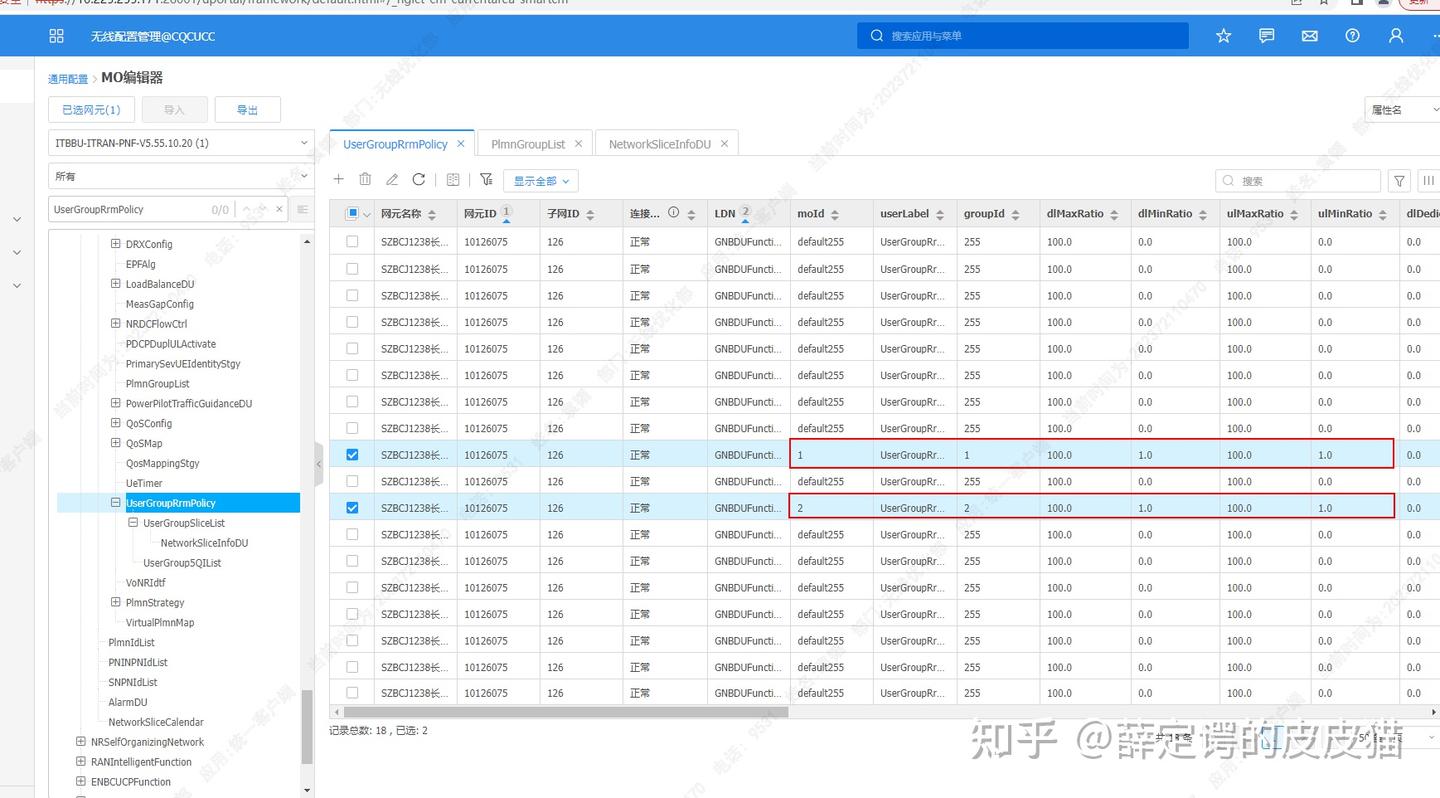Click the star favorite icon in the header
Screen dimensions: 1440x798
tap(1223, 35)
